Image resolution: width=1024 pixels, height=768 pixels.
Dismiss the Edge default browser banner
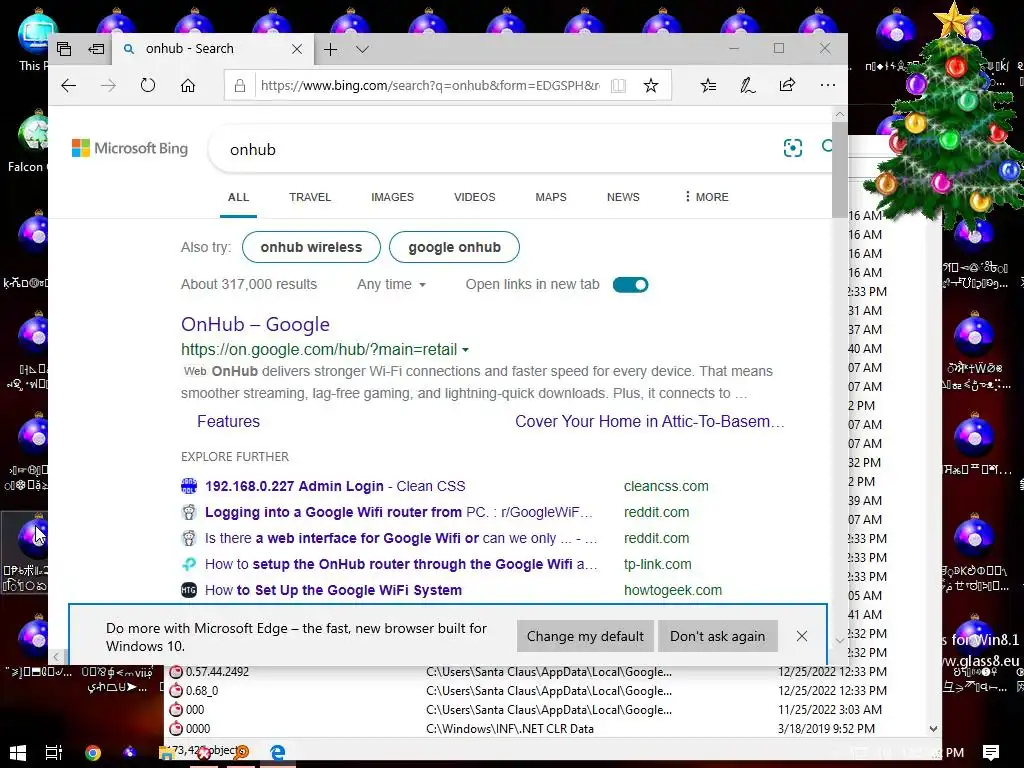coord(802,636)
